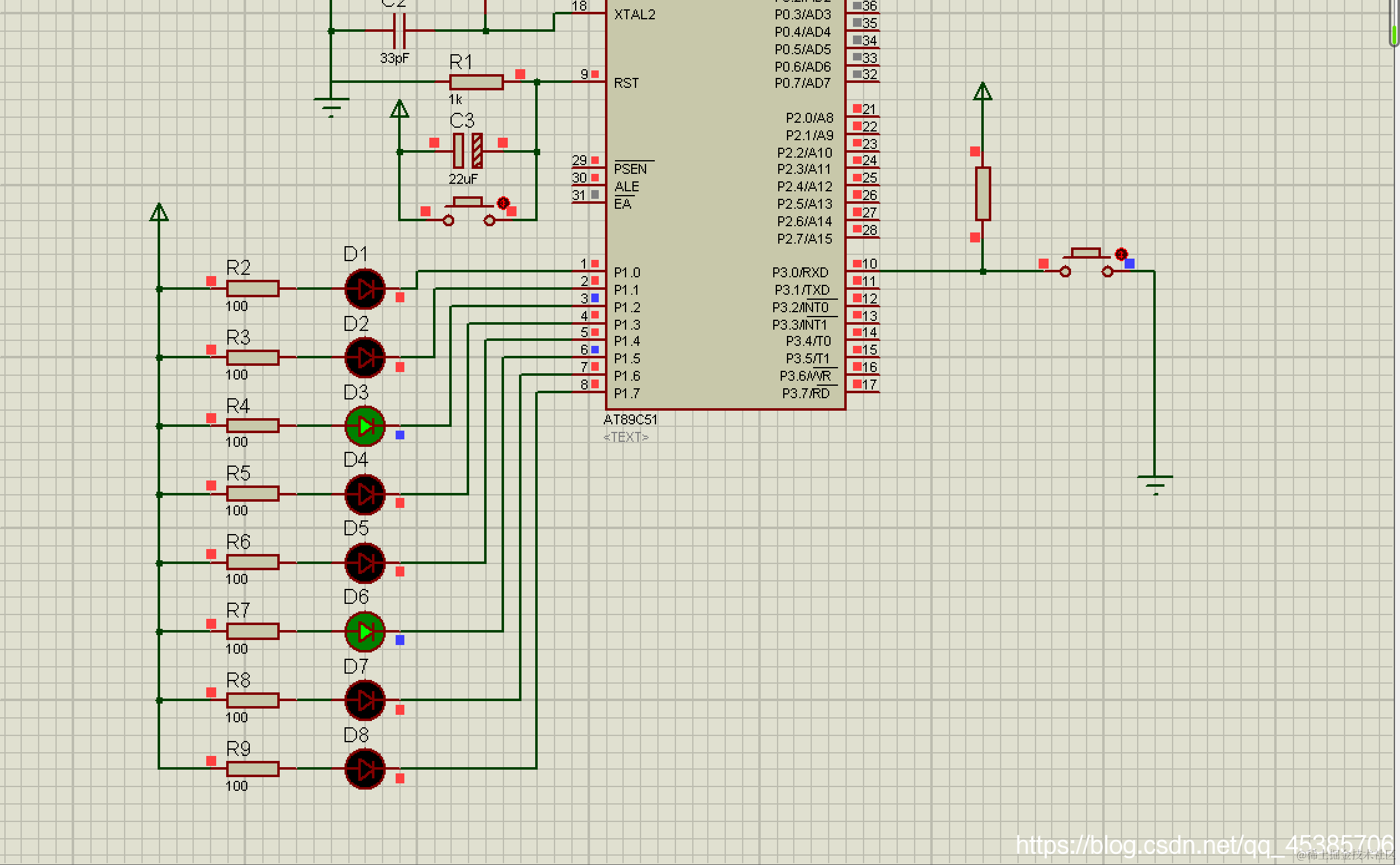This screenshot has height=865, width=1400.
Task: Toggle latch dot on P3.0 push button
Action: 1121,254
